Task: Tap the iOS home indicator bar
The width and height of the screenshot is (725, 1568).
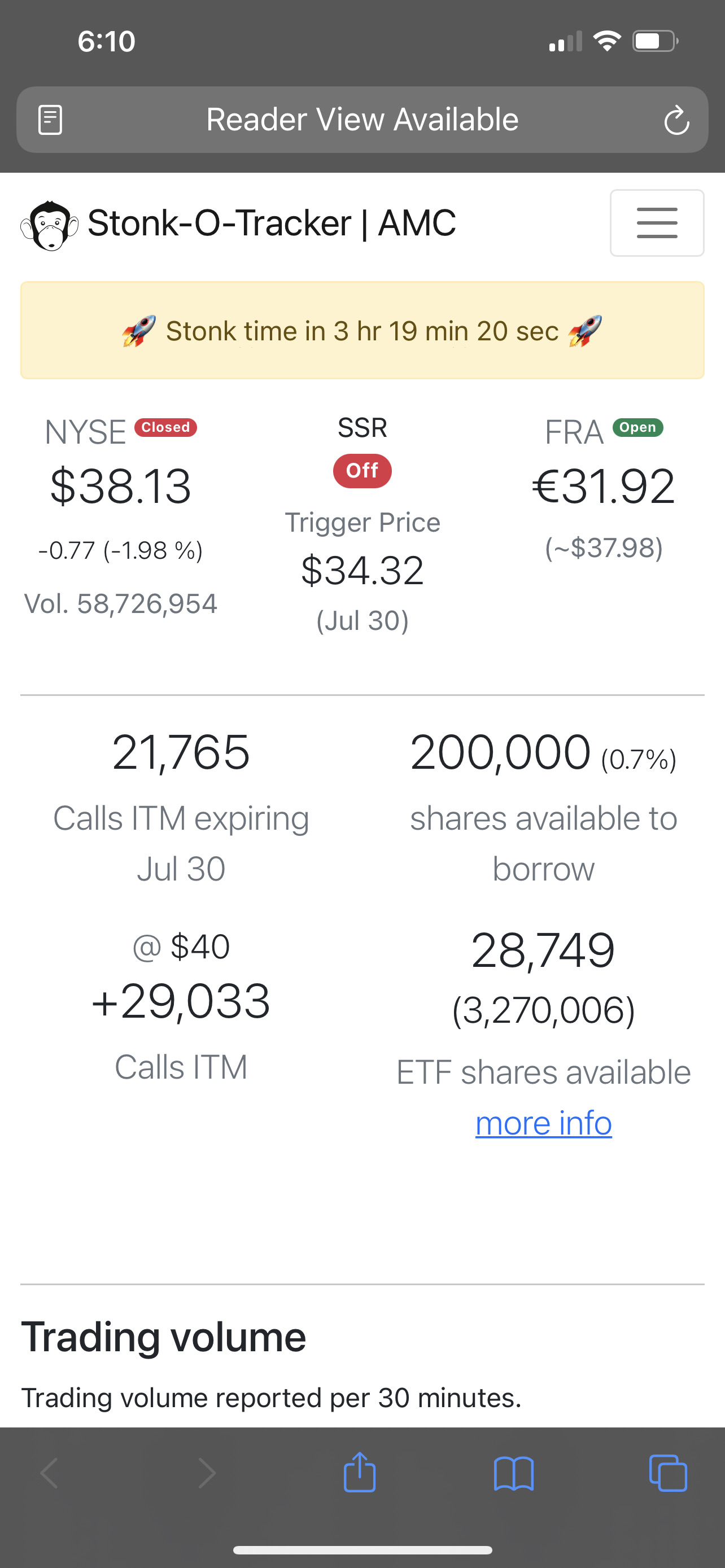Action: tap(362, 1550)
